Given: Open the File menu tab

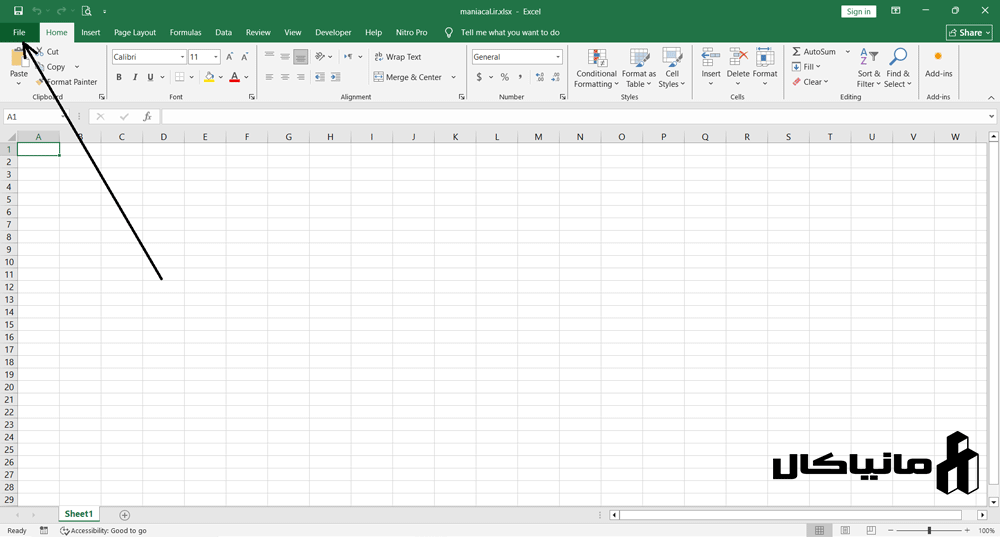Looking at the screenshot, I should point(19,32).
